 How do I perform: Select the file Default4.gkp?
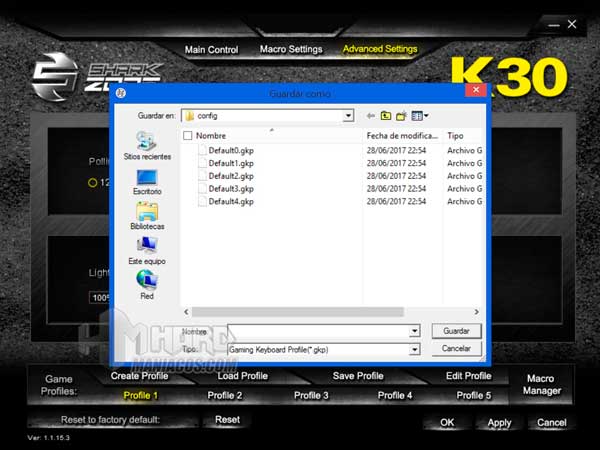tap(231, 201)
